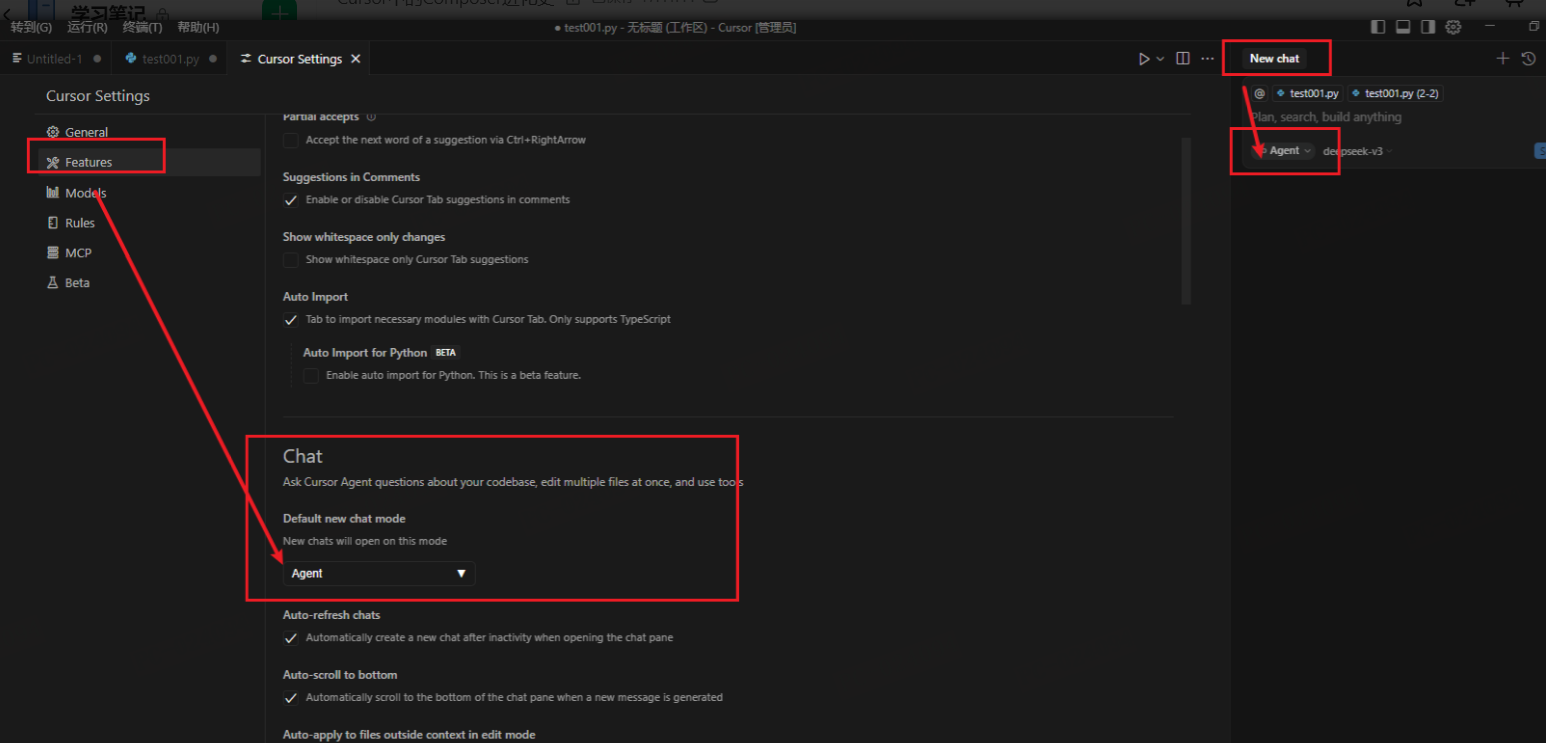Select Features in settings sidebar
Screen dimensions: 1546x743
click(x=150, y=162)
